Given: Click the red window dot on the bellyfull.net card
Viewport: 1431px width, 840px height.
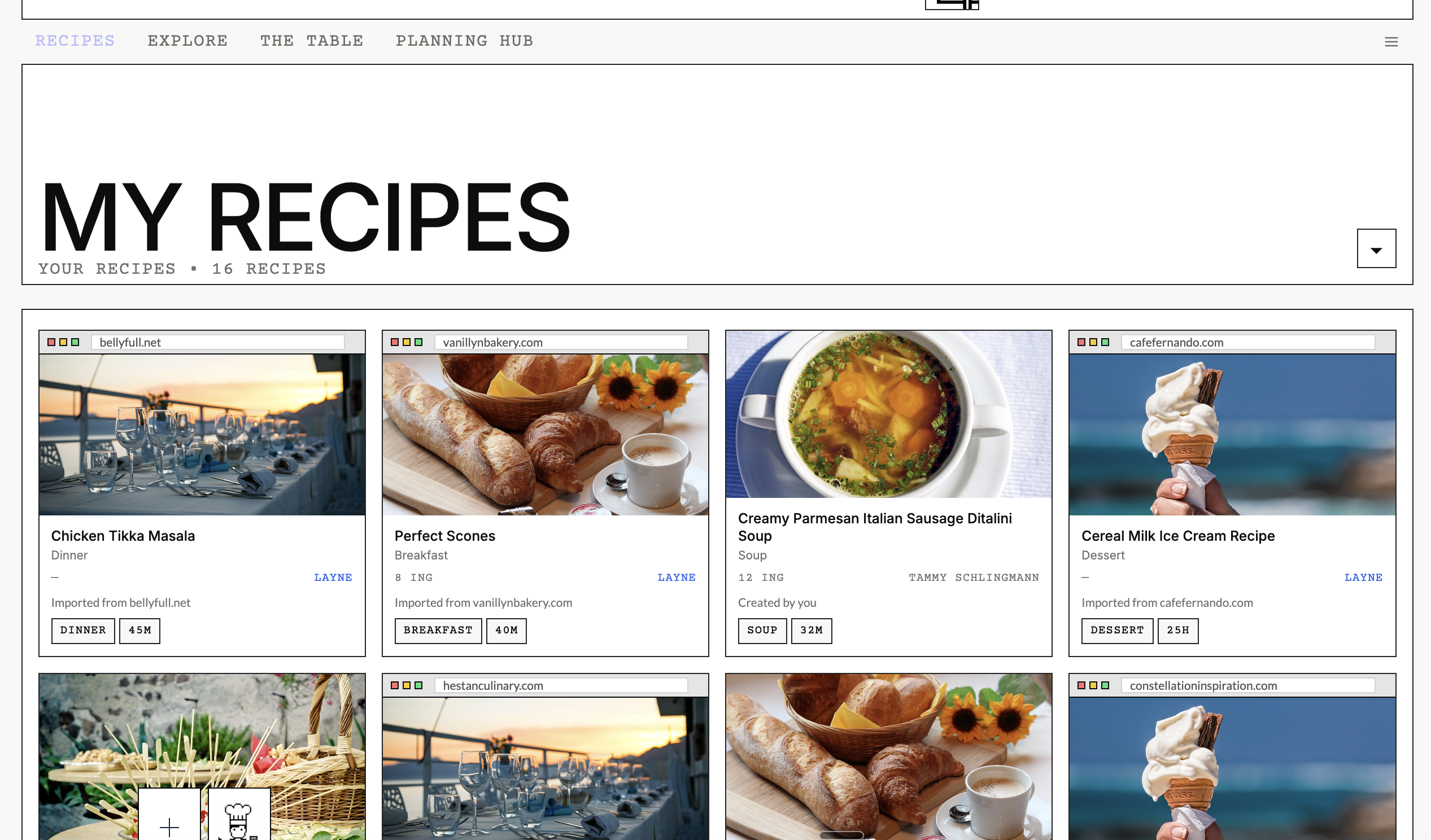Looking at the screenshot, I should [x=52, y=342].
